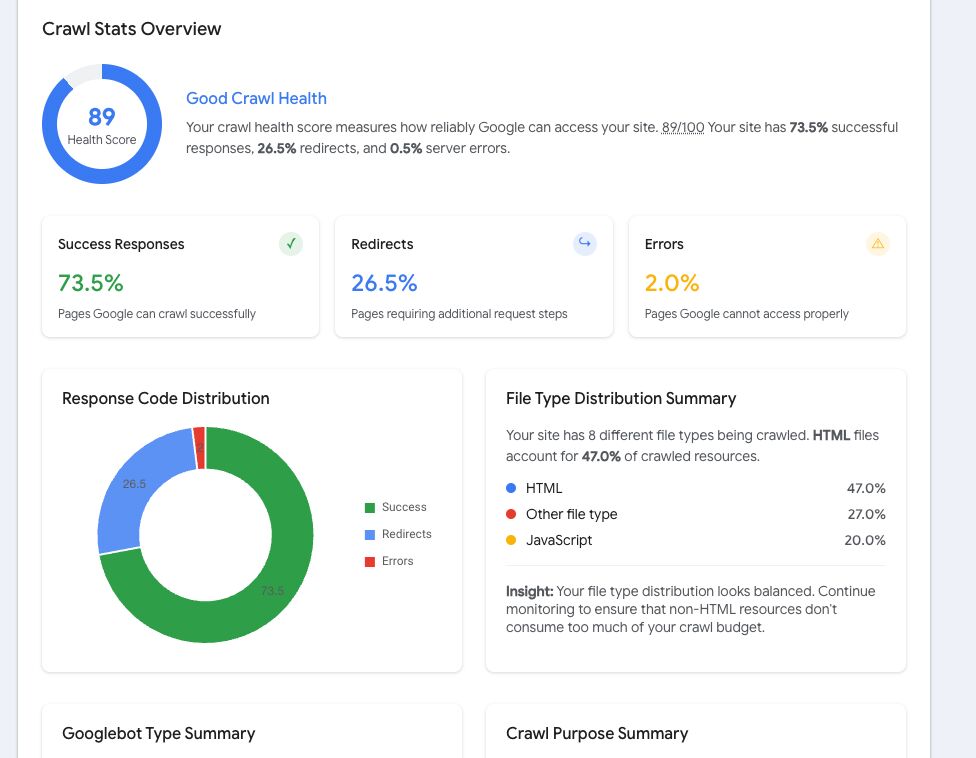
Task: Click the Googlebot Type Summary heading
Action: (x=158, y=733)
